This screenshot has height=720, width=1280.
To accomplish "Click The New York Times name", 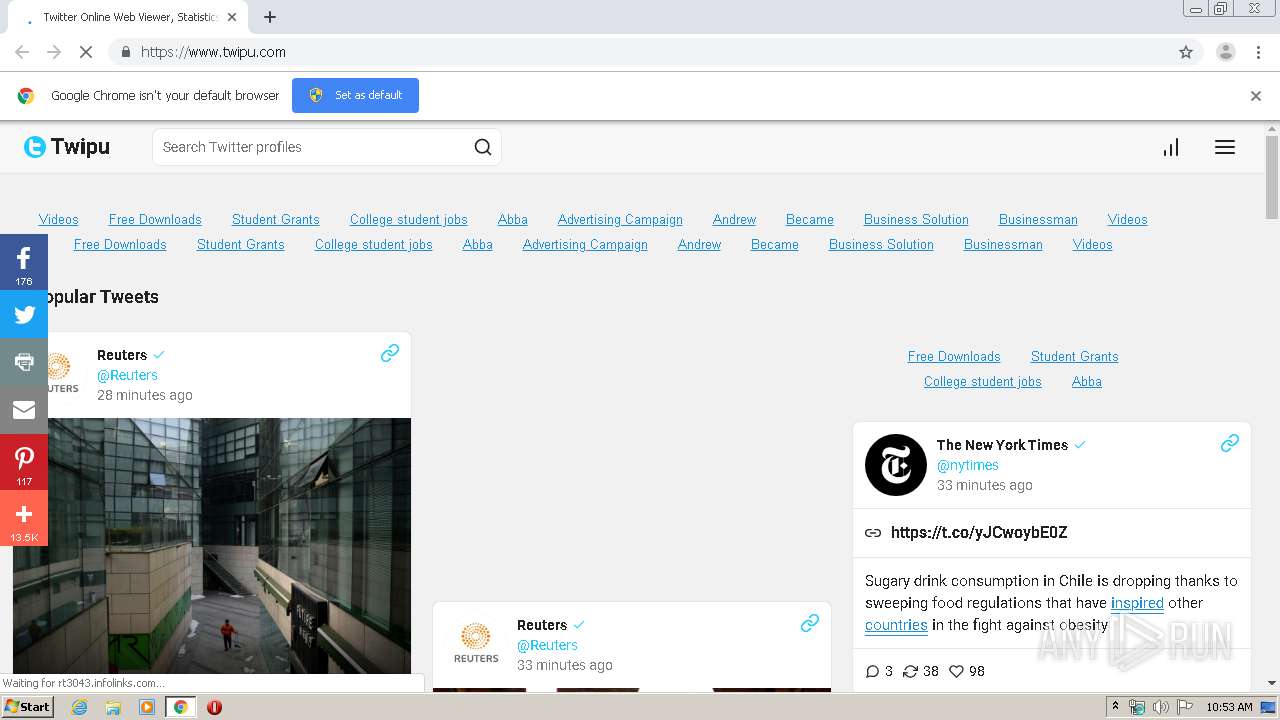I will pos(1002,445).
